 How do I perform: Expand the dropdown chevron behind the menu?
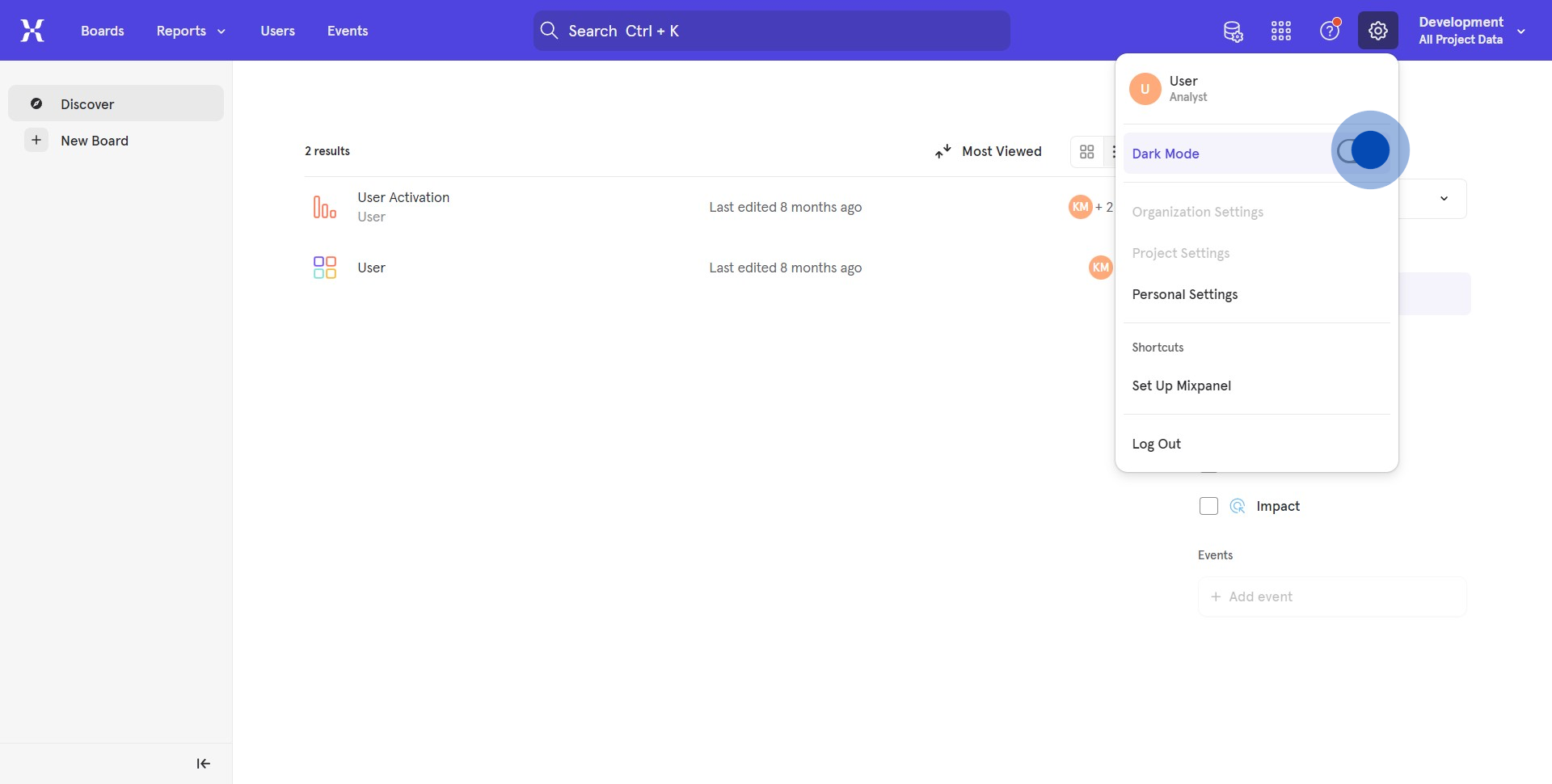(1444, 199)
